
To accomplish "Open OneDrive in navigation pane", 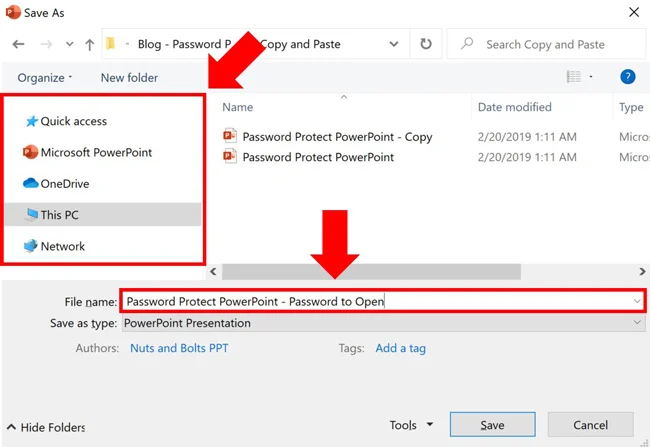I will click(65, 184).
